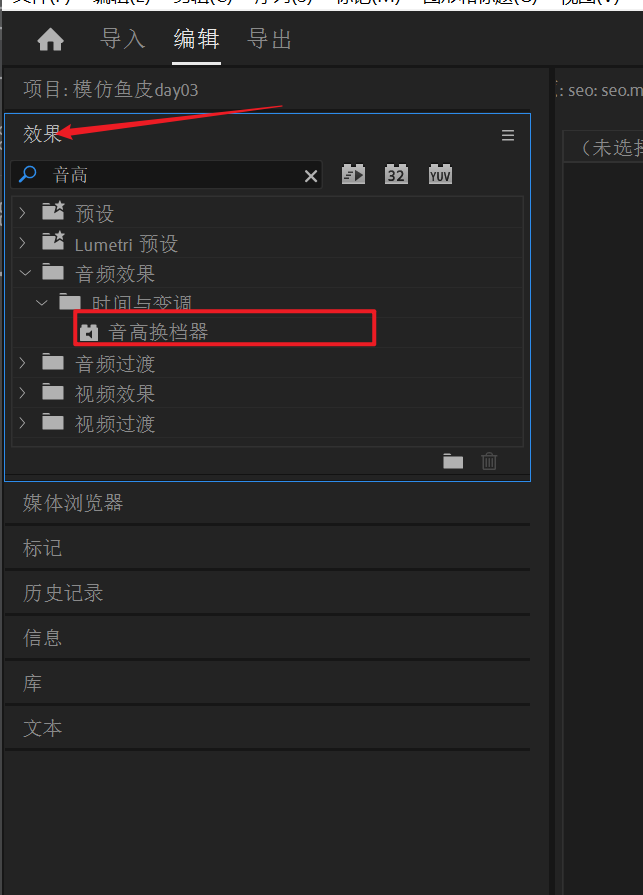The image size is (643, 895).
Task: Expand the Lumetri 预设 folder
Action: coord(22,243)
